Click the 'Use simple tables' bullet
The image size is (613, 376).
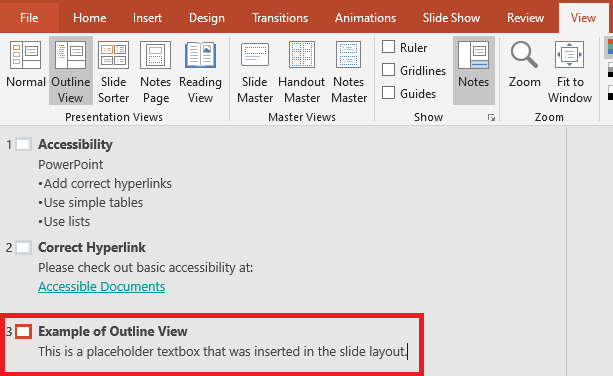point(91,202)
